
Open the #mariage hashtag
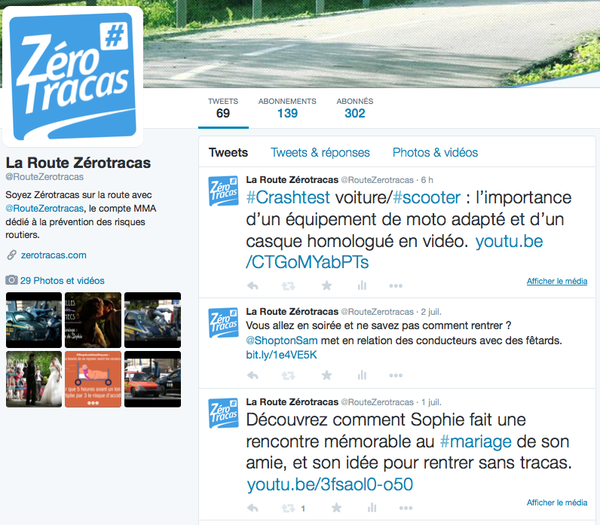(476, 441)
